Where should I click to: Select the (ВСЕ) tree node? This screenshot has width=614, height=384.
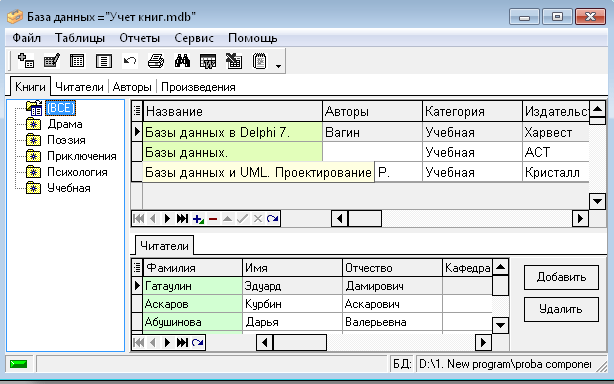tap(60, 108)
